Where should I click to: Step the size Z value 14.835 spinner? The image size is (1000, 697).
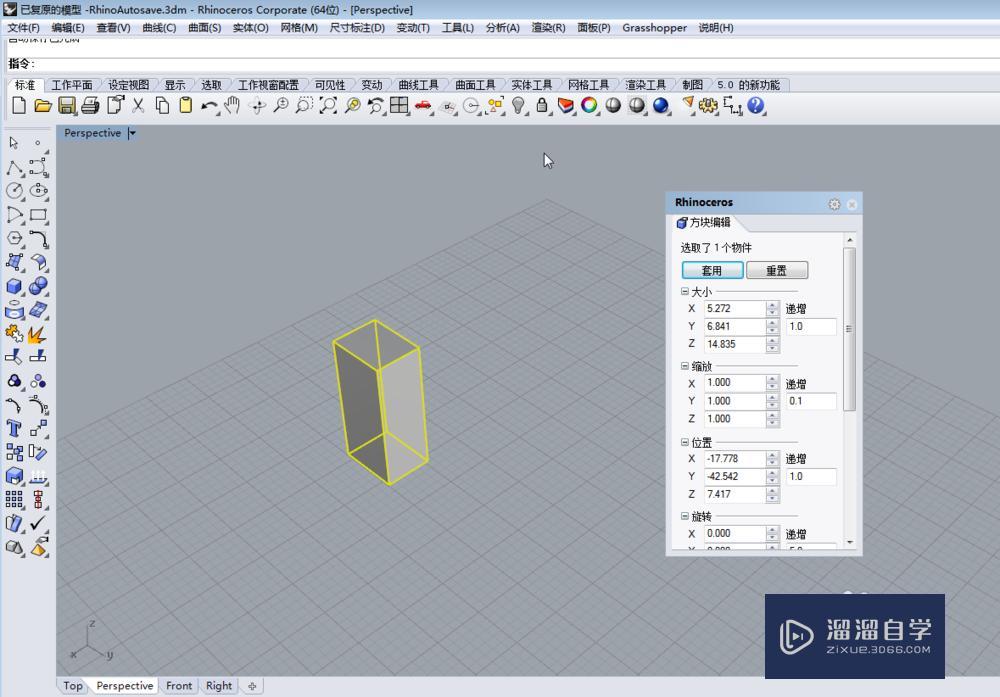coord(772,344)
